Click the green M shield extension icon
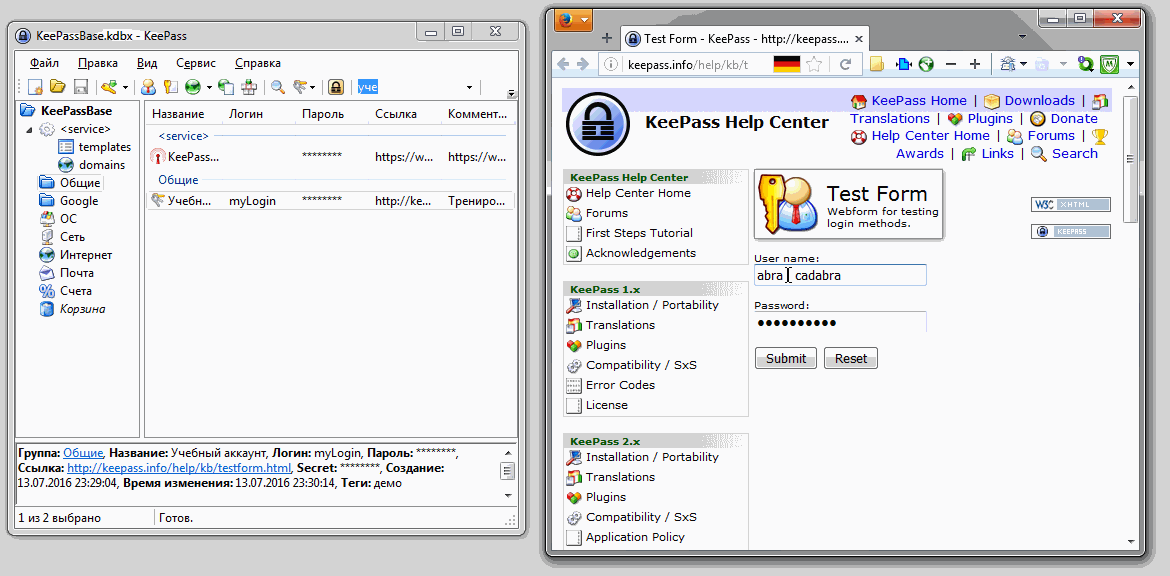 (1109, 64)
